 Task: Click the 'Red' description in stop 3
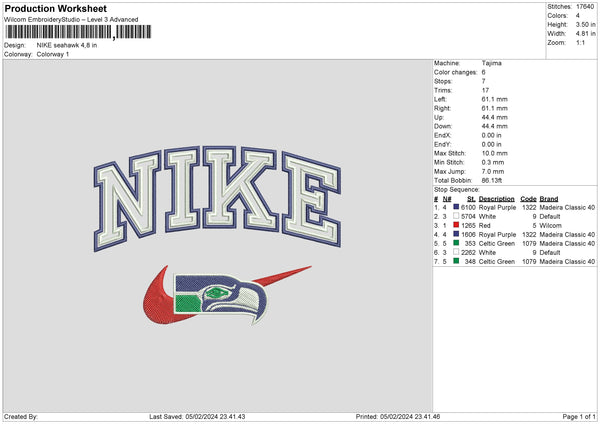point(484,226)
